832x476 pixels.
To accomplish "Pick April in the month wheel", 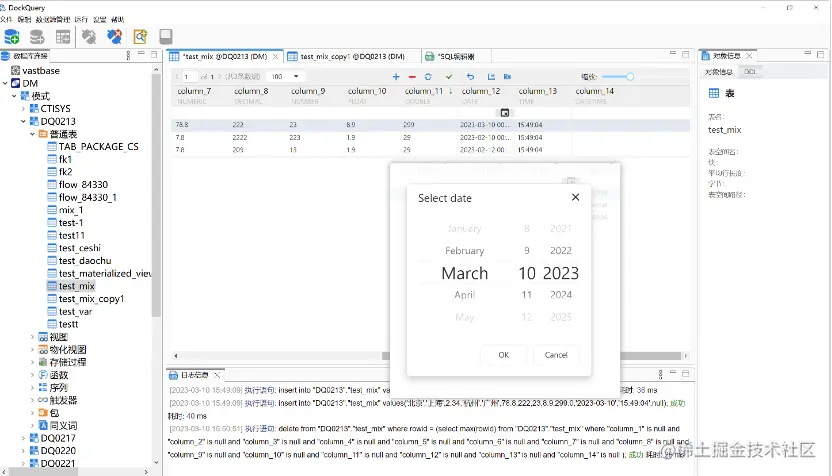I will (464, 295).
